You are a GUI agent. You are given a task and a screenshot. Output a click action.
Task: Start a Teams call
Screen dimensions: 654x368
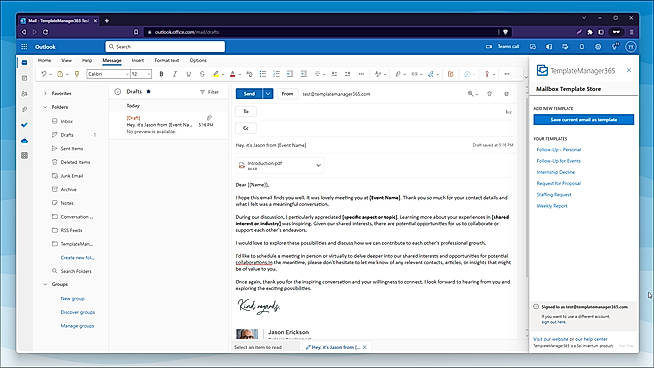503,47
